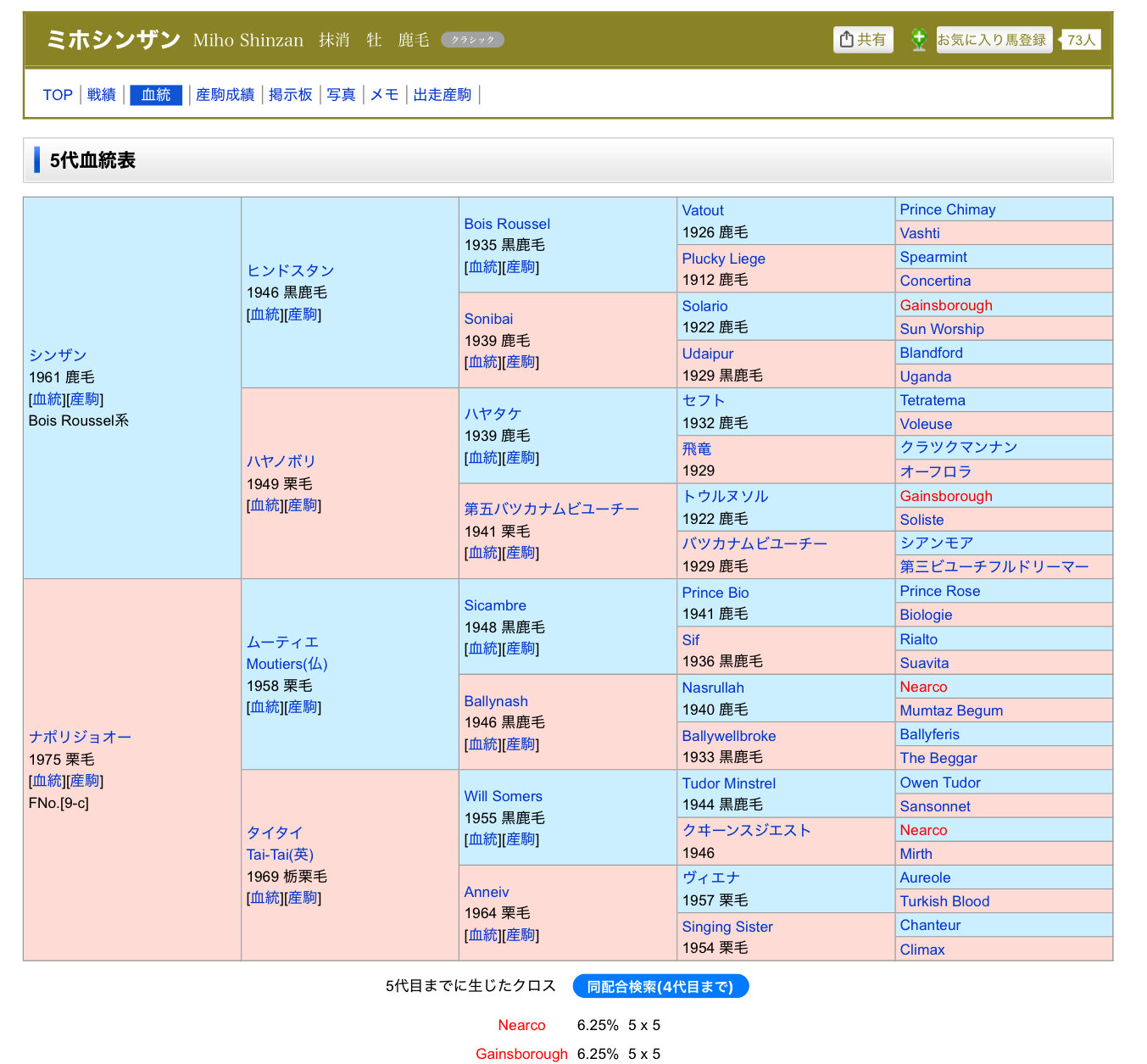The image size is (1147, 1064).
Task: Click Nasrullah in the pedigree table
Action: [x=712, y=688]
